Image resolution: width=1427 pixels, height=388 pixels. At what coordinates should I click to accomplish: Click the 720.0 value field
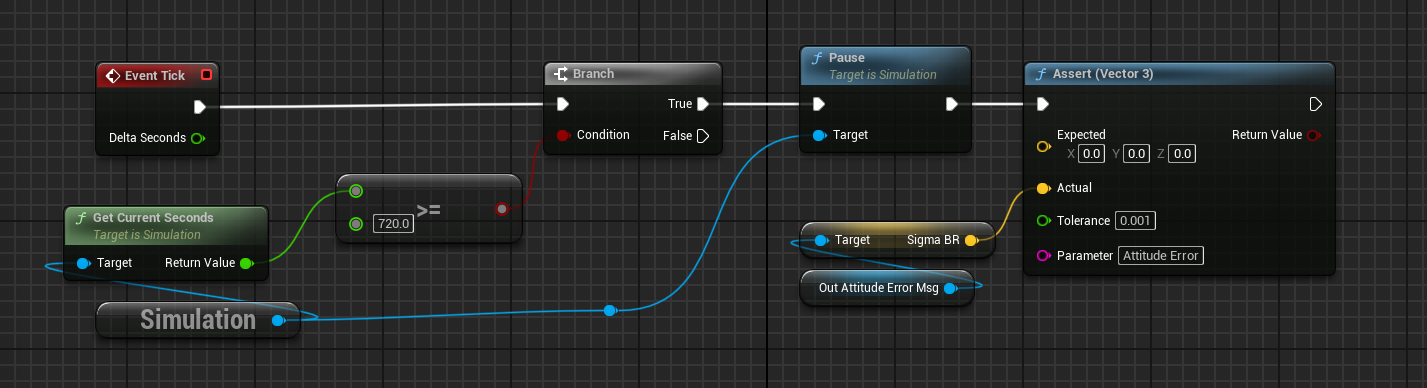point(393,224)
